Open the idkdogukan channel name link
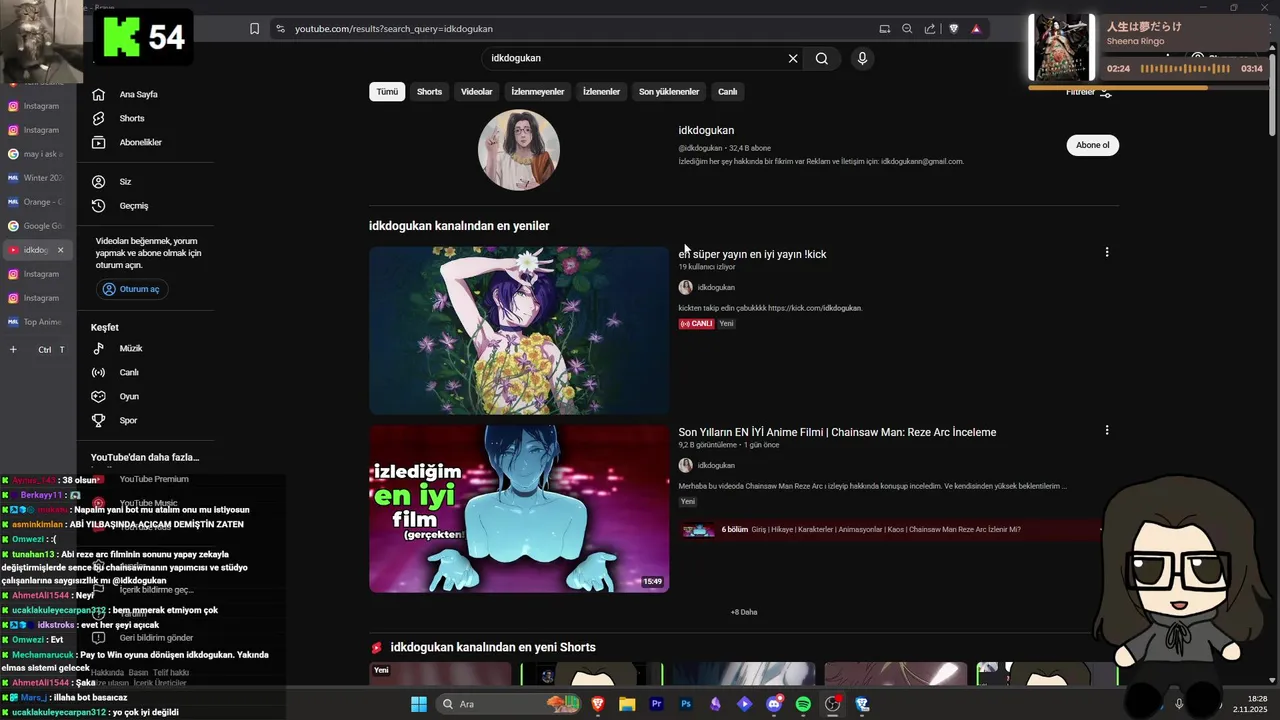Viewport: 1280px width, 720px height. click(706, 130)
